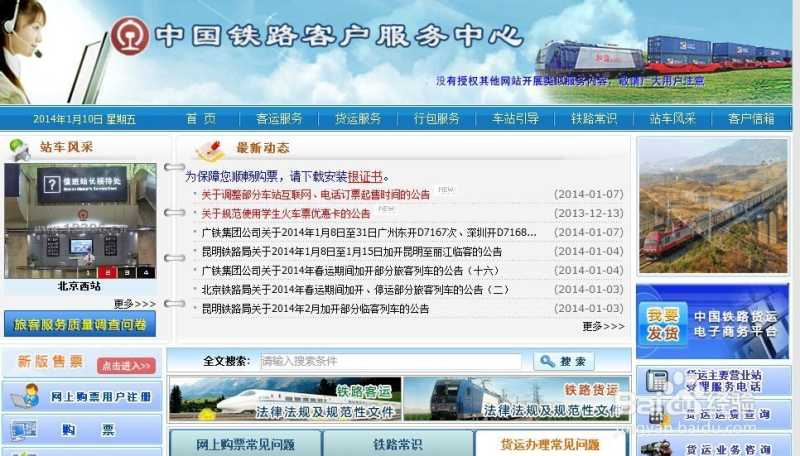Open the 根证书 download link
This screenshot has width=800, height=456.
click(x=364, y=177)
